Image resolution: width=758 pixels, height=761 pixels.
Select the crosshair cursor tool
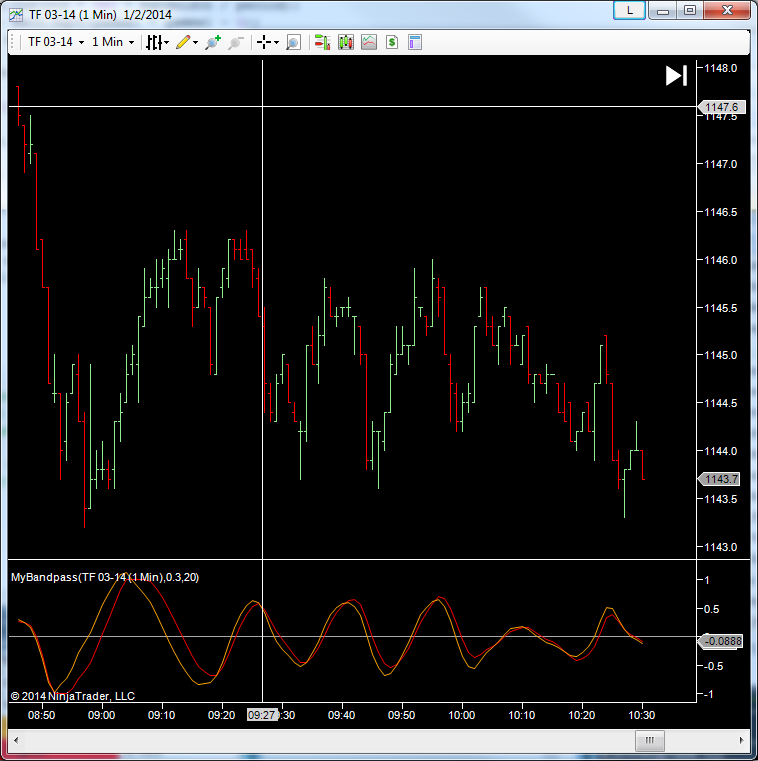[x=264, y=42]
